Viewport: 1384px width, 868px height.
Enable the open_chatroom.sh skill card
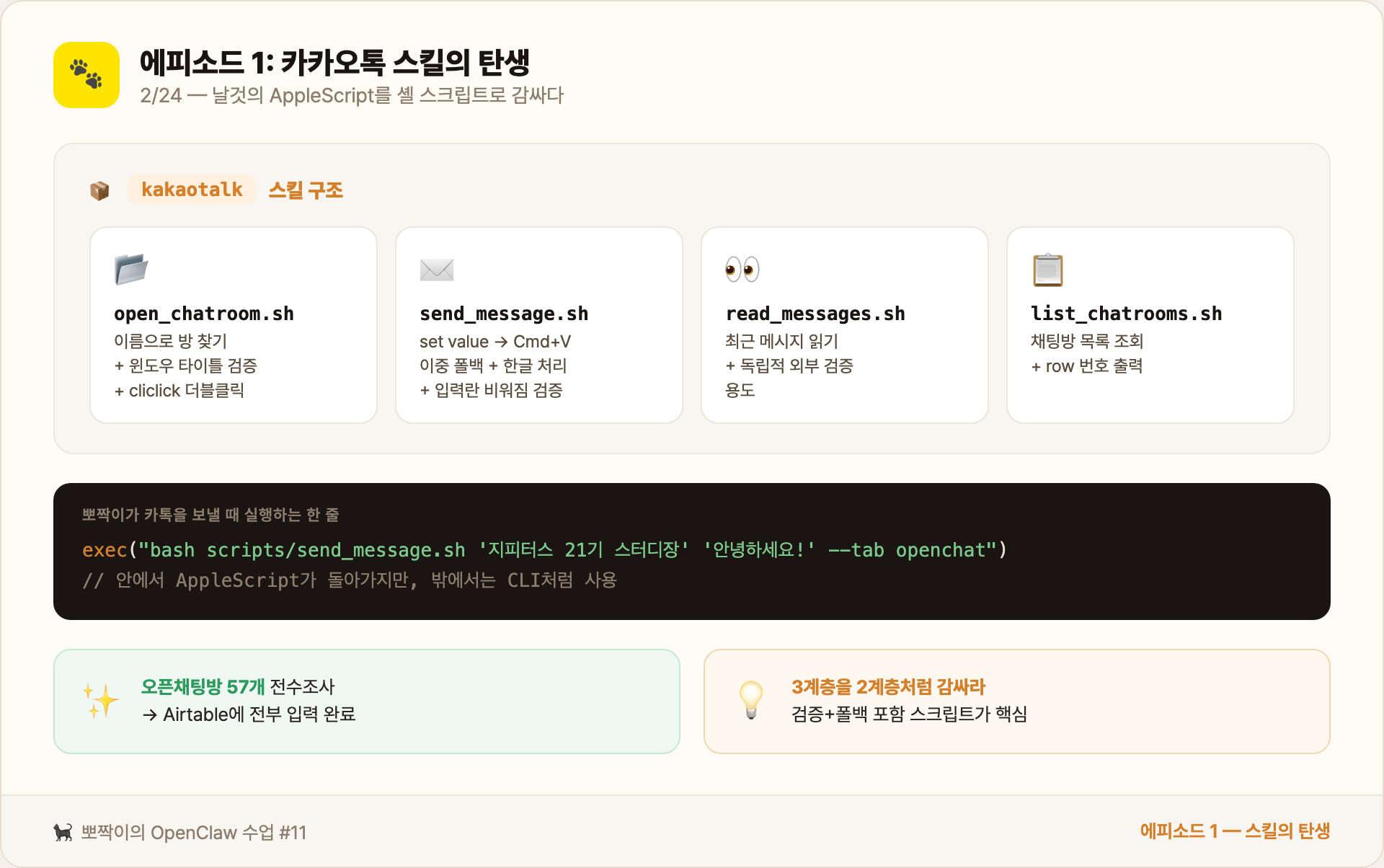(233, 324)
